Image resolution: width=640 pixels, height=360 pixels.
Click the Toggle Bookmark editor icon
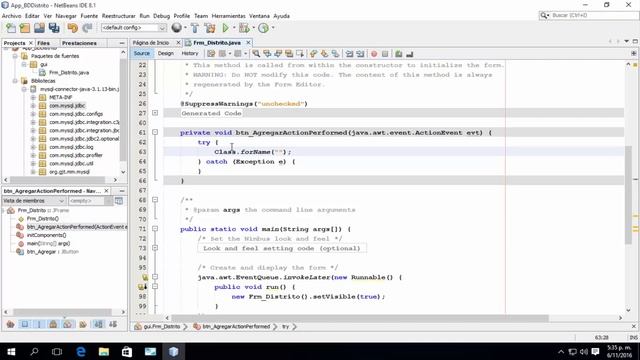pos(335,53)
